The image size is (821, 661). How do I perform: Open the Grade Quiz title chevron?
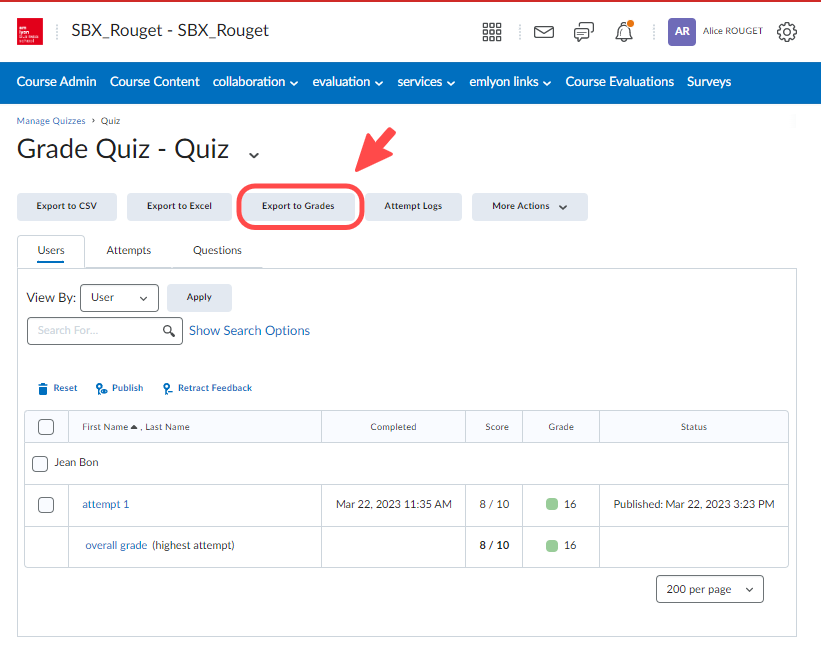click(254, 155)
